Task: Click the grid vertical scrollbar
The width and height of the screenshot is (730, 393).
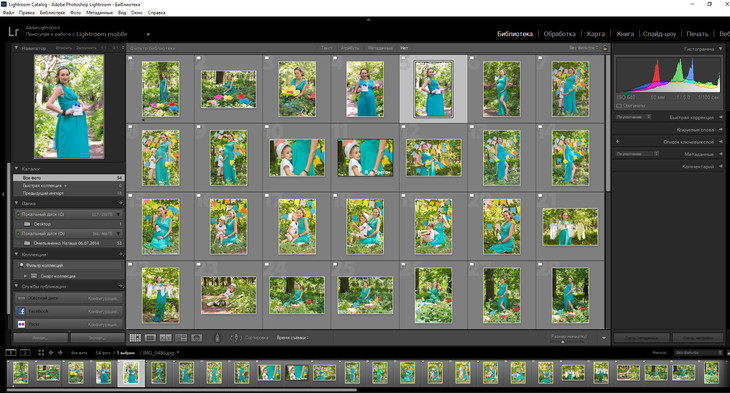Action: pos(607,122)
